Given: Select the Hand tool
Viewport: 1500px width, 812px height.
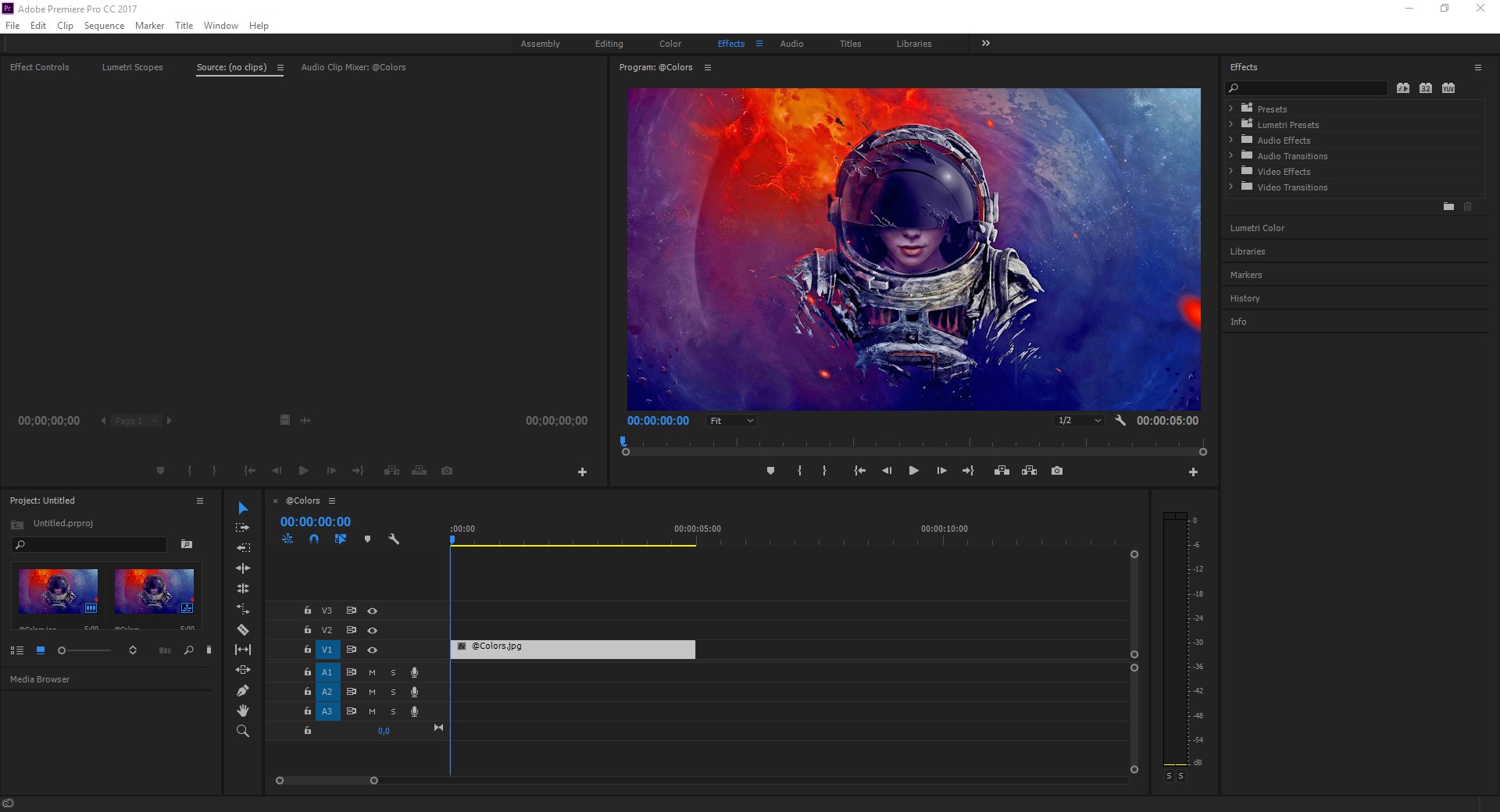Looking at the screenshot, I should click(x=243, y=710).
